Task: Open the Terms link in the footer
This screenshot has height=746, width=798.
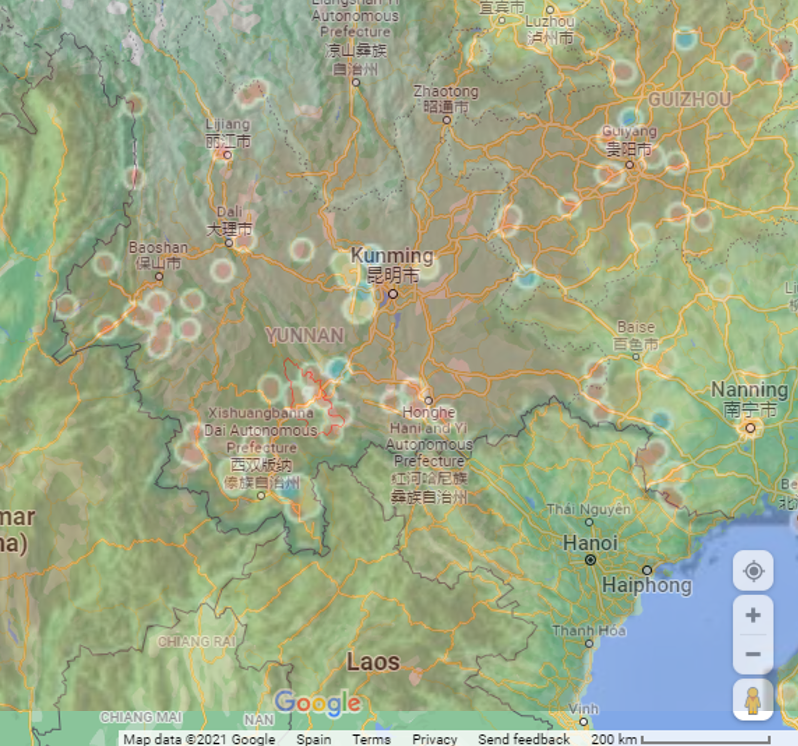Action: click(x=371, y=739)
